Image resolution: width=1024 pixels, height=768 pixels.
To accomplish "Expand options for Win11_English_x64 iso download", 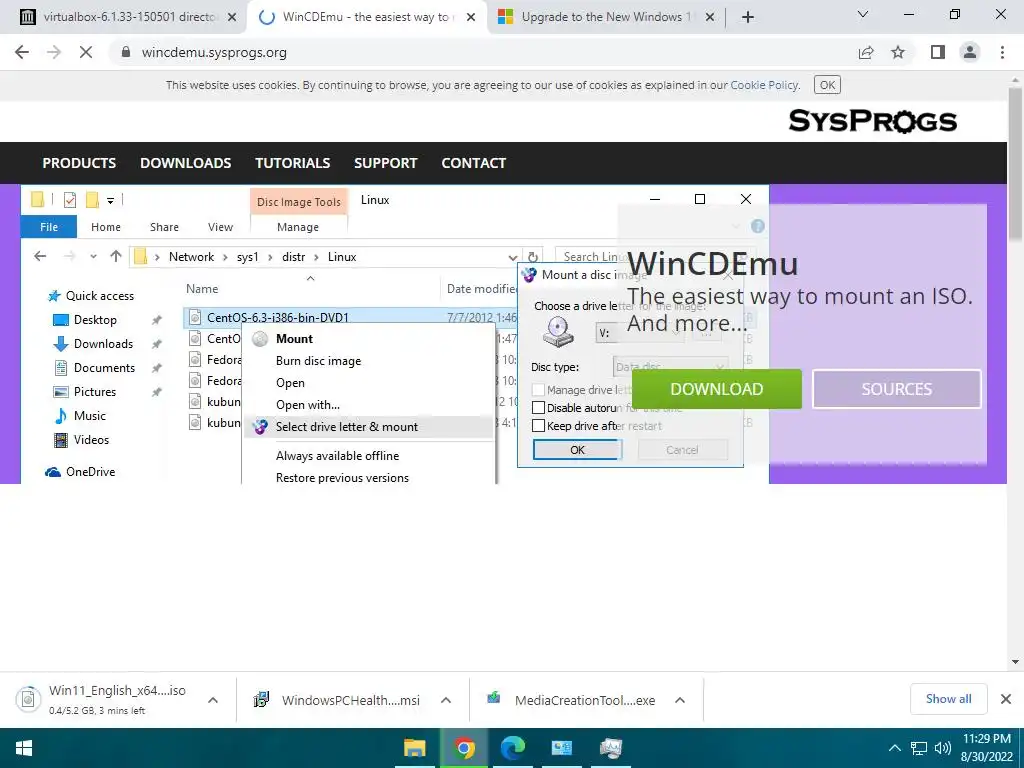I will click(213, 700).
